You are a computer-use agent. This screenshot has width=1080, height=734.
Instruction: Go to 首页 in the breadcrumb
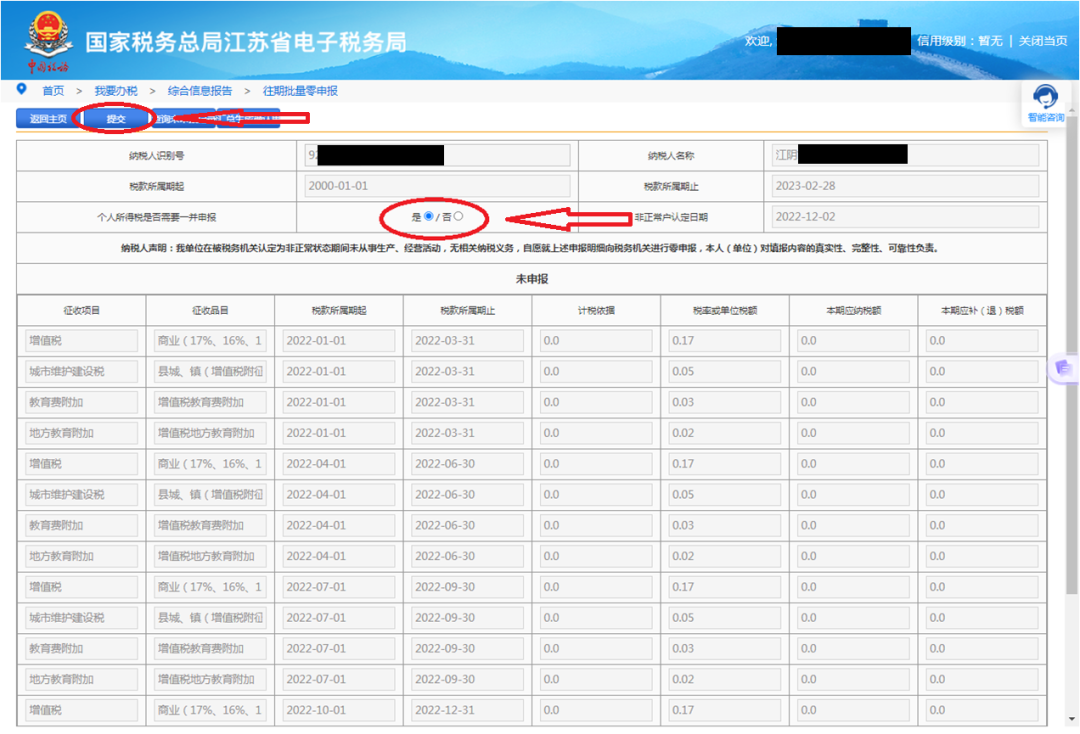[53, 91]
